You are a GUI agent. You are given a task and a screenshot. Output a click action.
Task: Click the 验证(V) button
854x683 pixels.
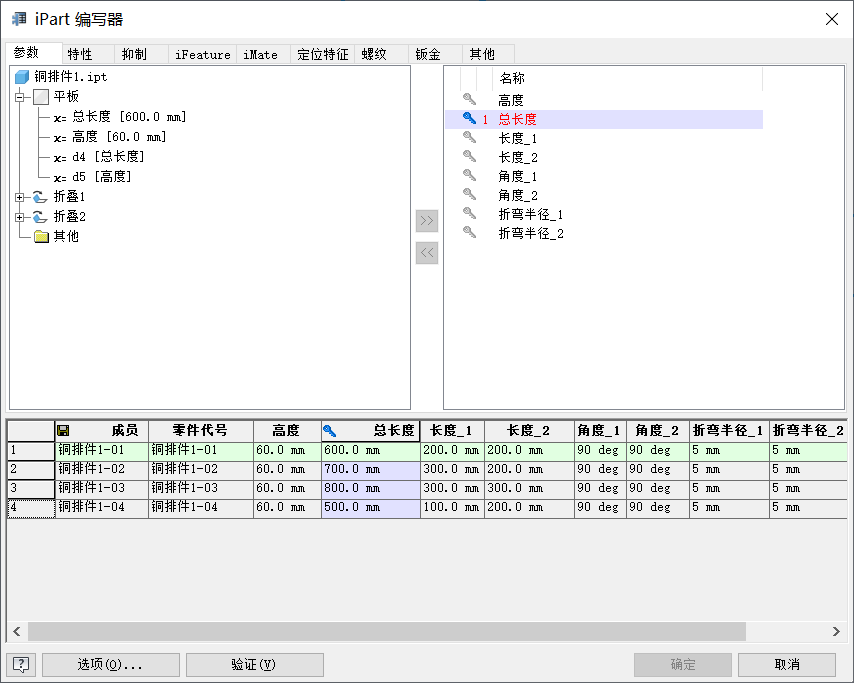pos(254,664)
